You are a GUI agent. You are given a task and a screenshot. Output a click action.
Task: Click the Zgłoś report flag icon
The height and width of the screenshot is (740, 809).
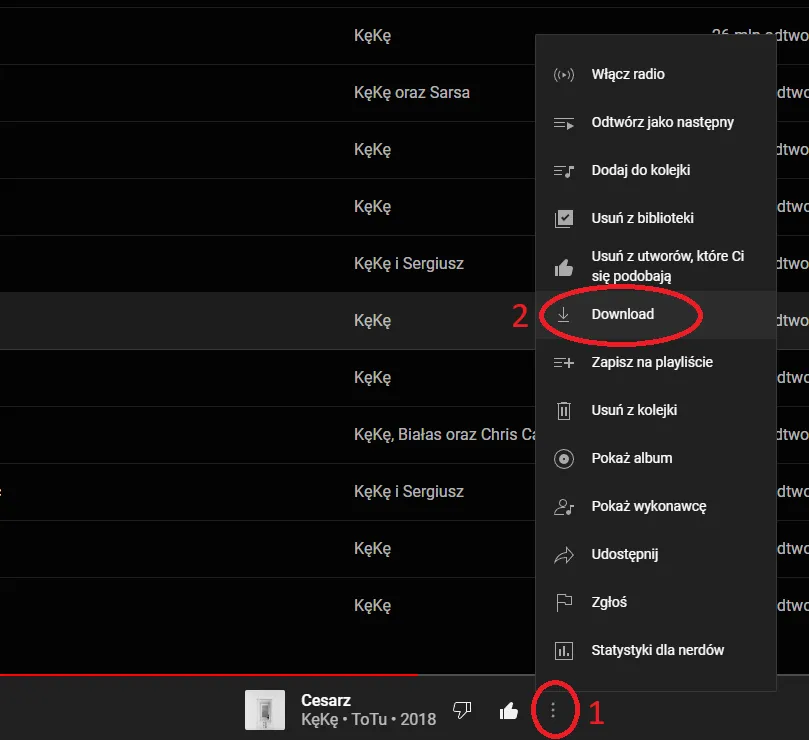point(563,602)
